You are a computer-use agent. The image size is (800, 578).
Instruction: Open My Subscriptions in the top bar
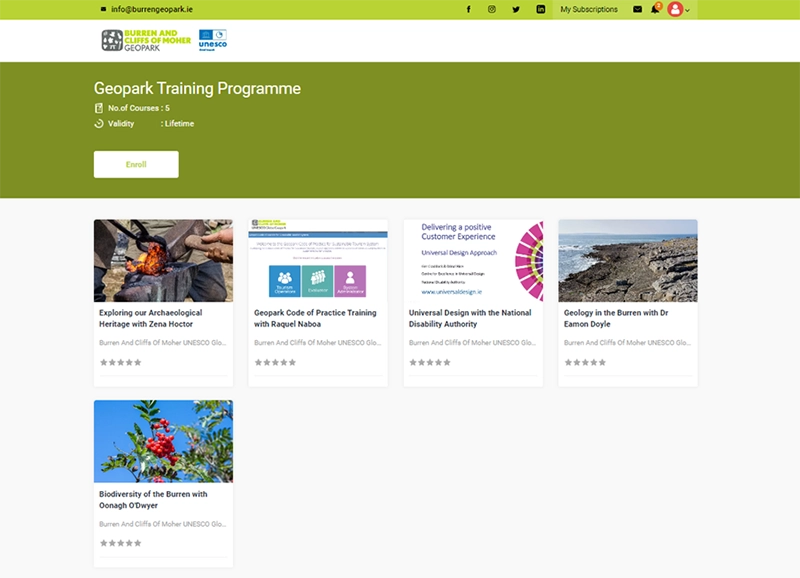pyautogui.click(x=589, y=9)
